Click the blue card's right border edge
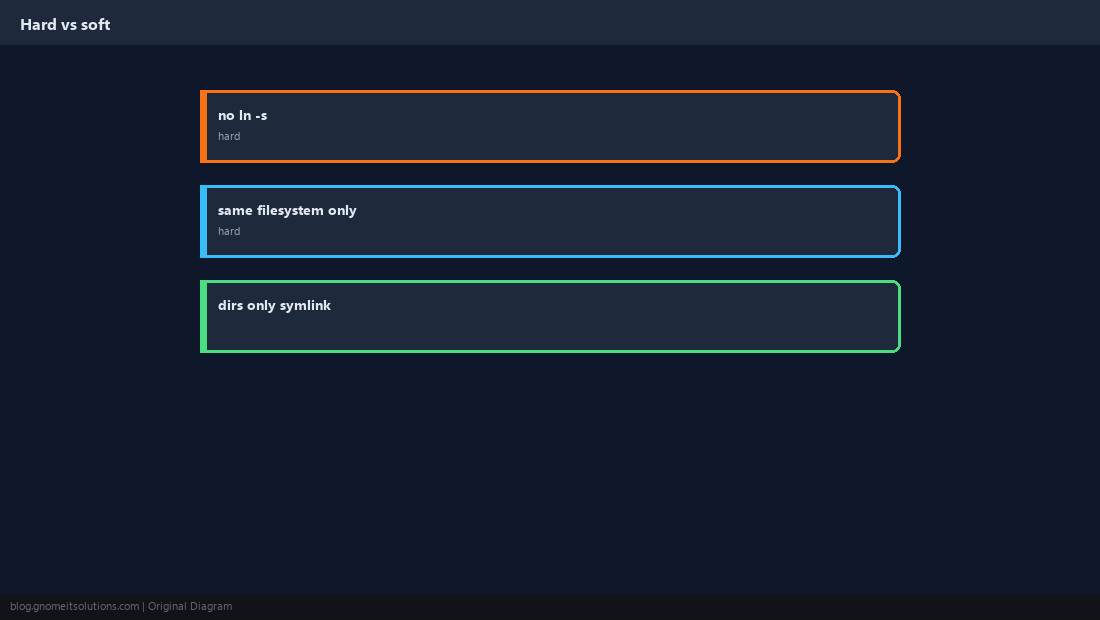This screenshot has height=620, width=1100. coord(899,222)
